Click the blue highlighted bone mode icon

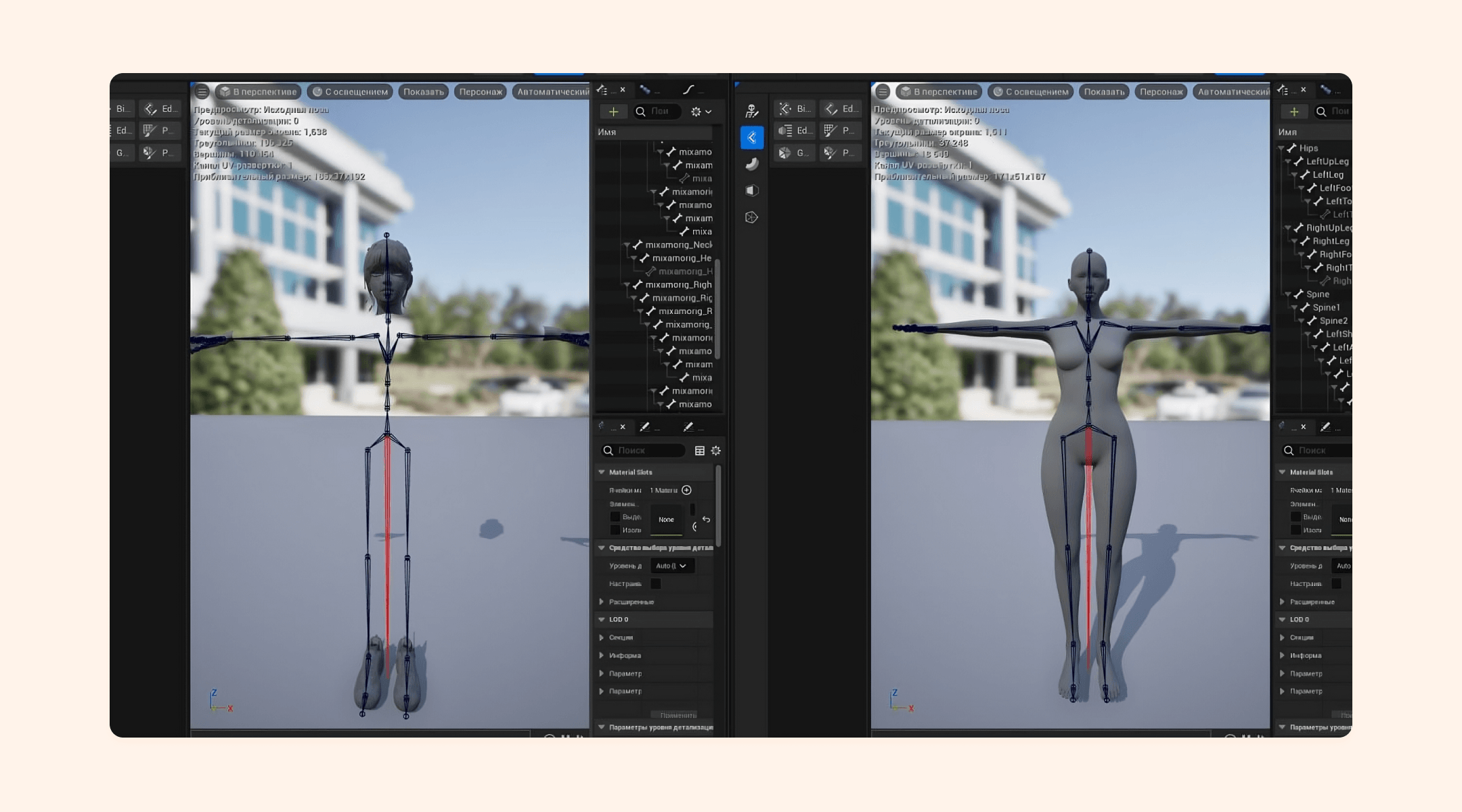click(x=751, y=138)
